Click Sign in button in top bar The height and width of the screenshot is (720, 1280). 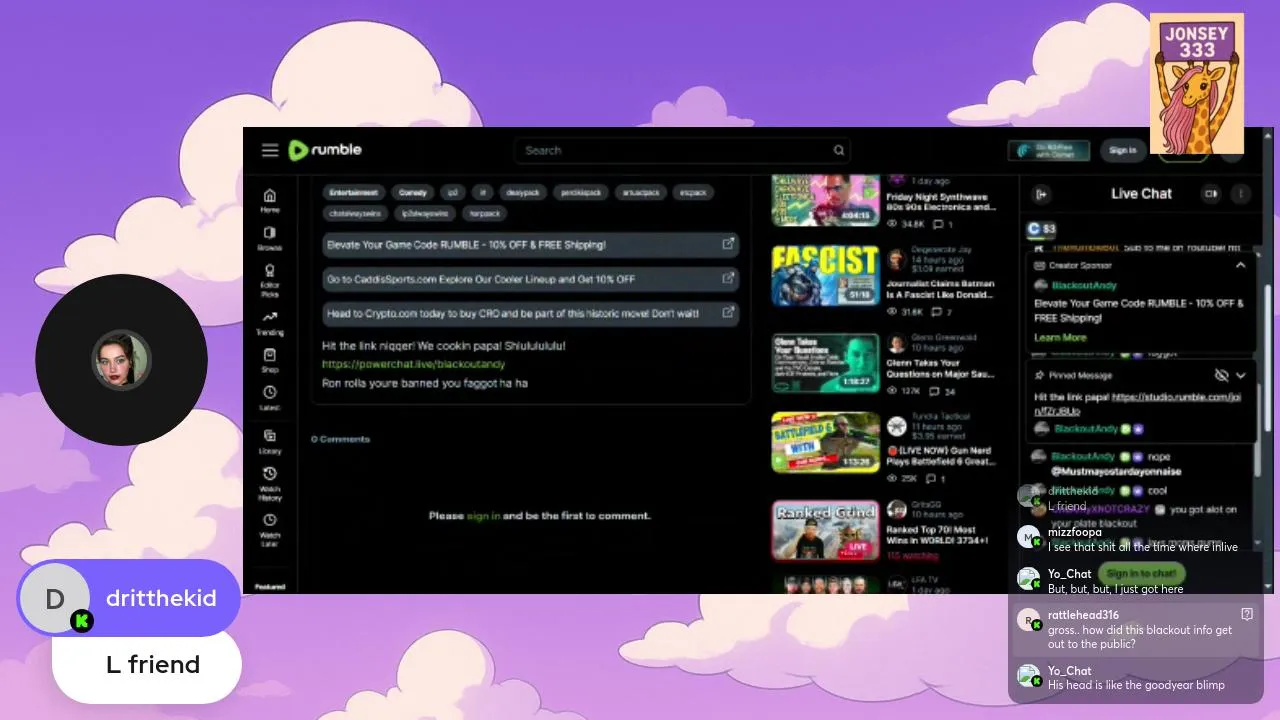click(1123, 150)
